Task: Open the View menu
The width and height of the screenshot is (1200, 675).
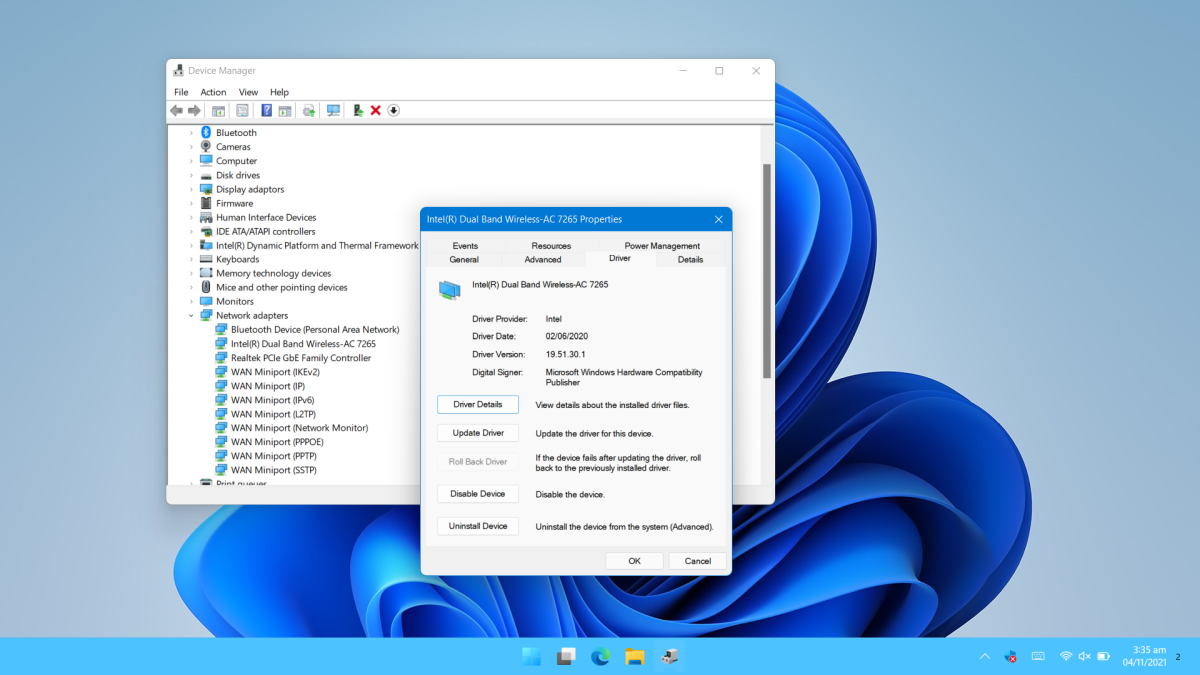Action: (x=248, y=92)
